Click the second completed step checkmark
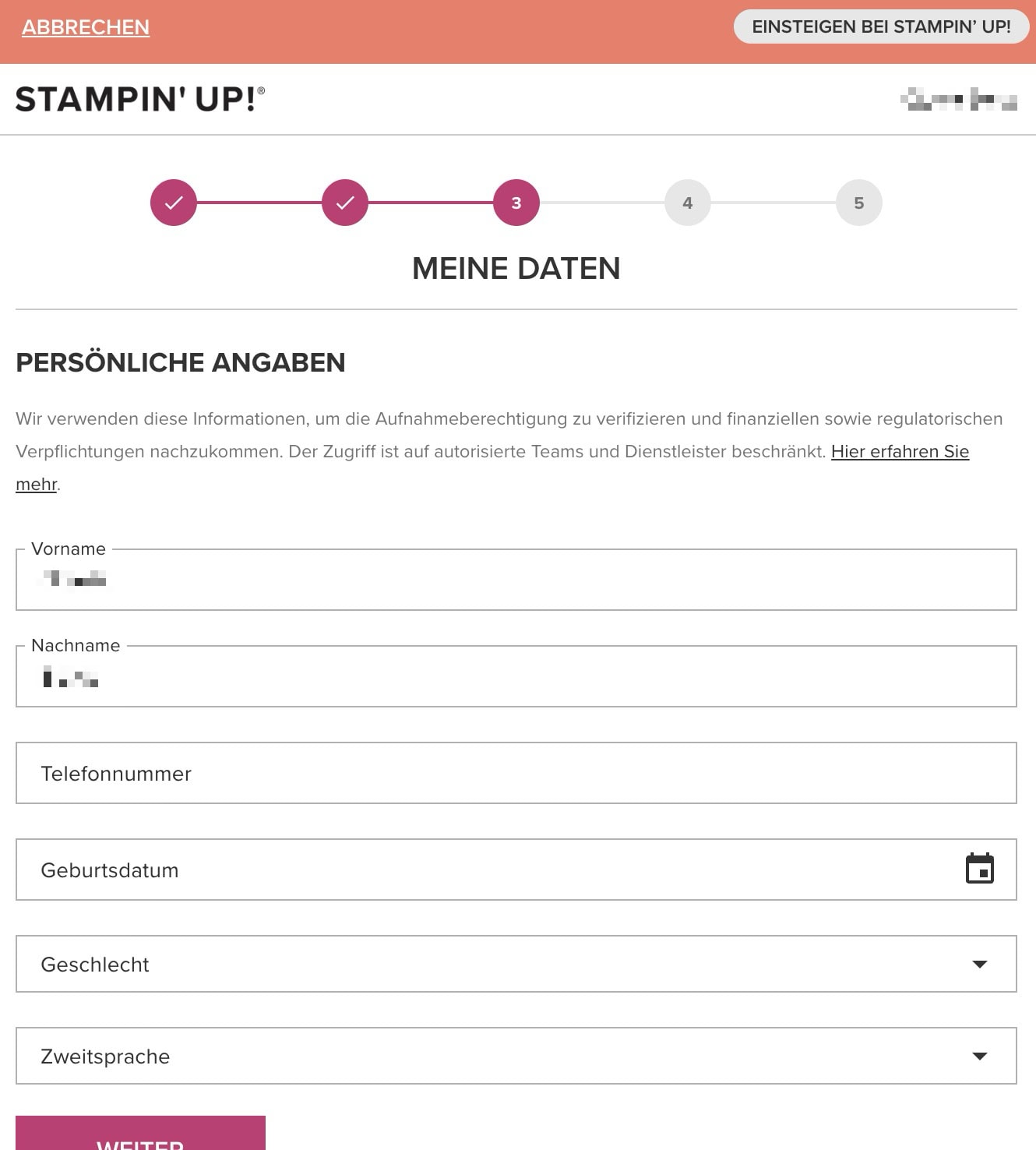This screenshot has width=1036, height=1150. click(x=345, y=203)
